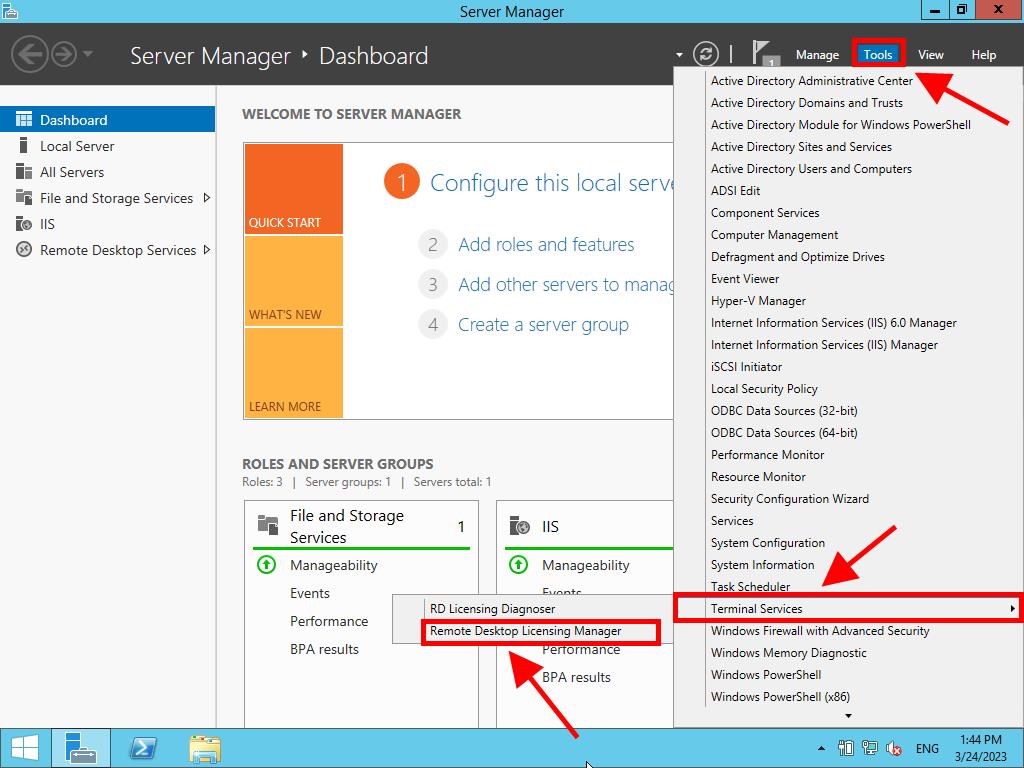The image size is (1024, 768).
Task: Open Events under File and Storage Services
Action: point(310,593)
